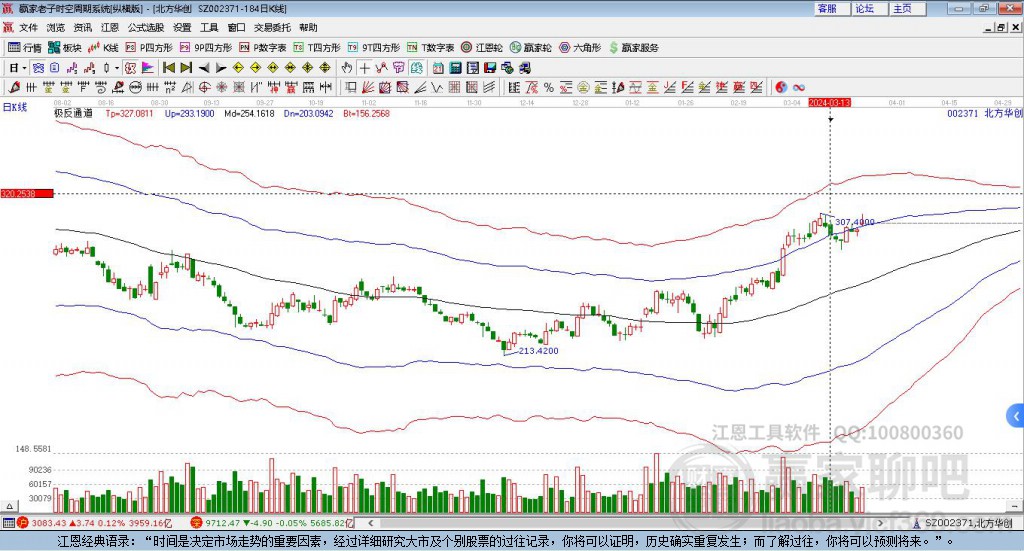
Task: Click the floppy disk save icon
Action: click(490, 68)
